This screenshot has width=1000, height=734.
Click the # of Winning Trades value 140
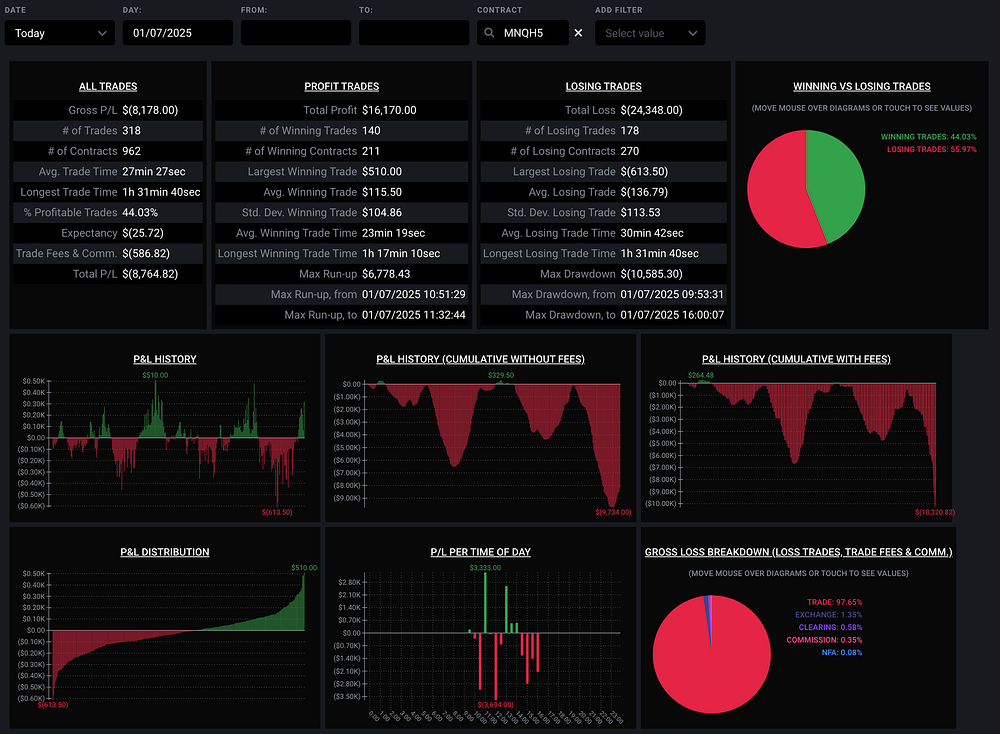(x=371, y=130)
